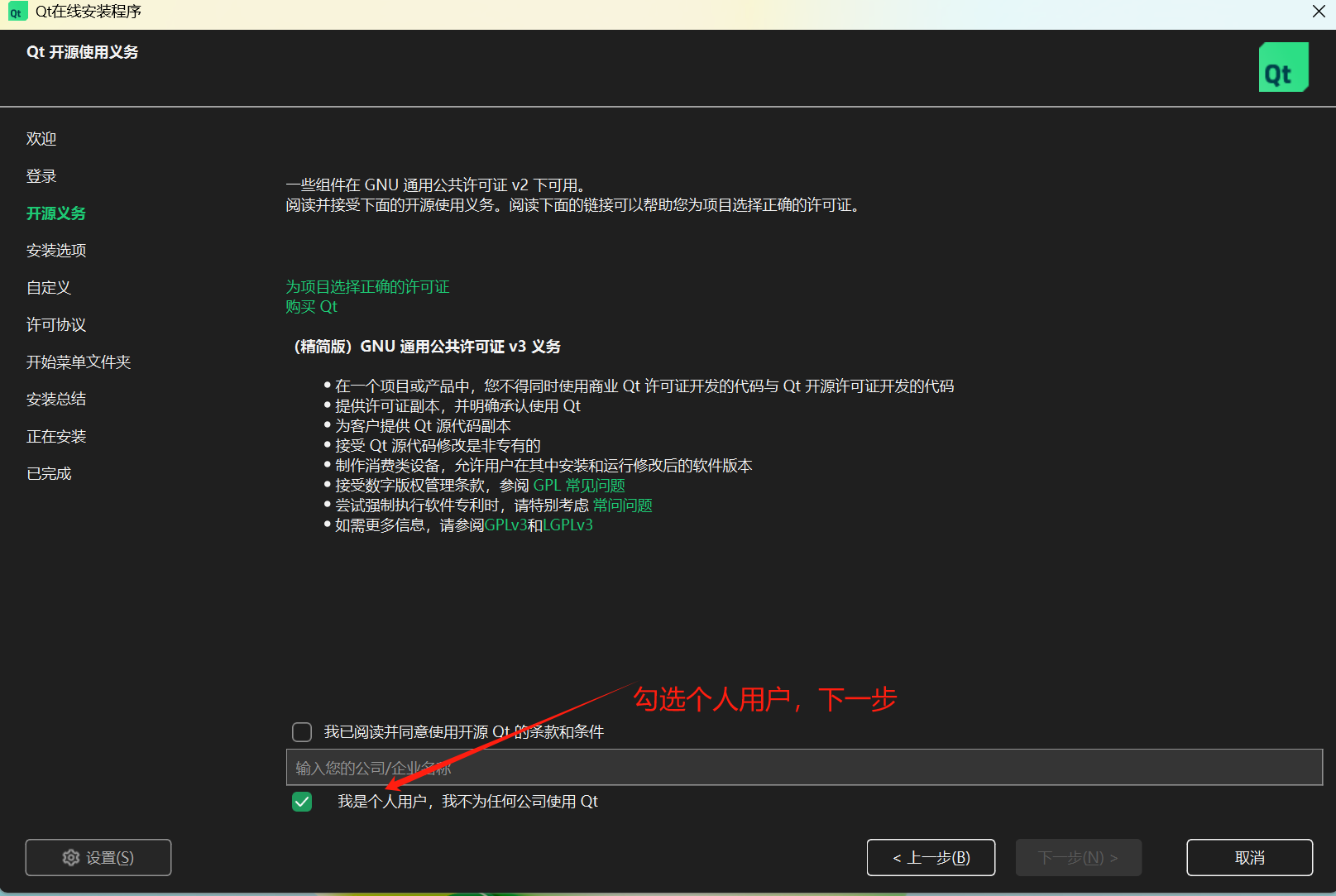Image resolution: width=1336 pixels, height=896 pixels.
Task: Click the Qt installer title bar icon
Action: (17, 12)
